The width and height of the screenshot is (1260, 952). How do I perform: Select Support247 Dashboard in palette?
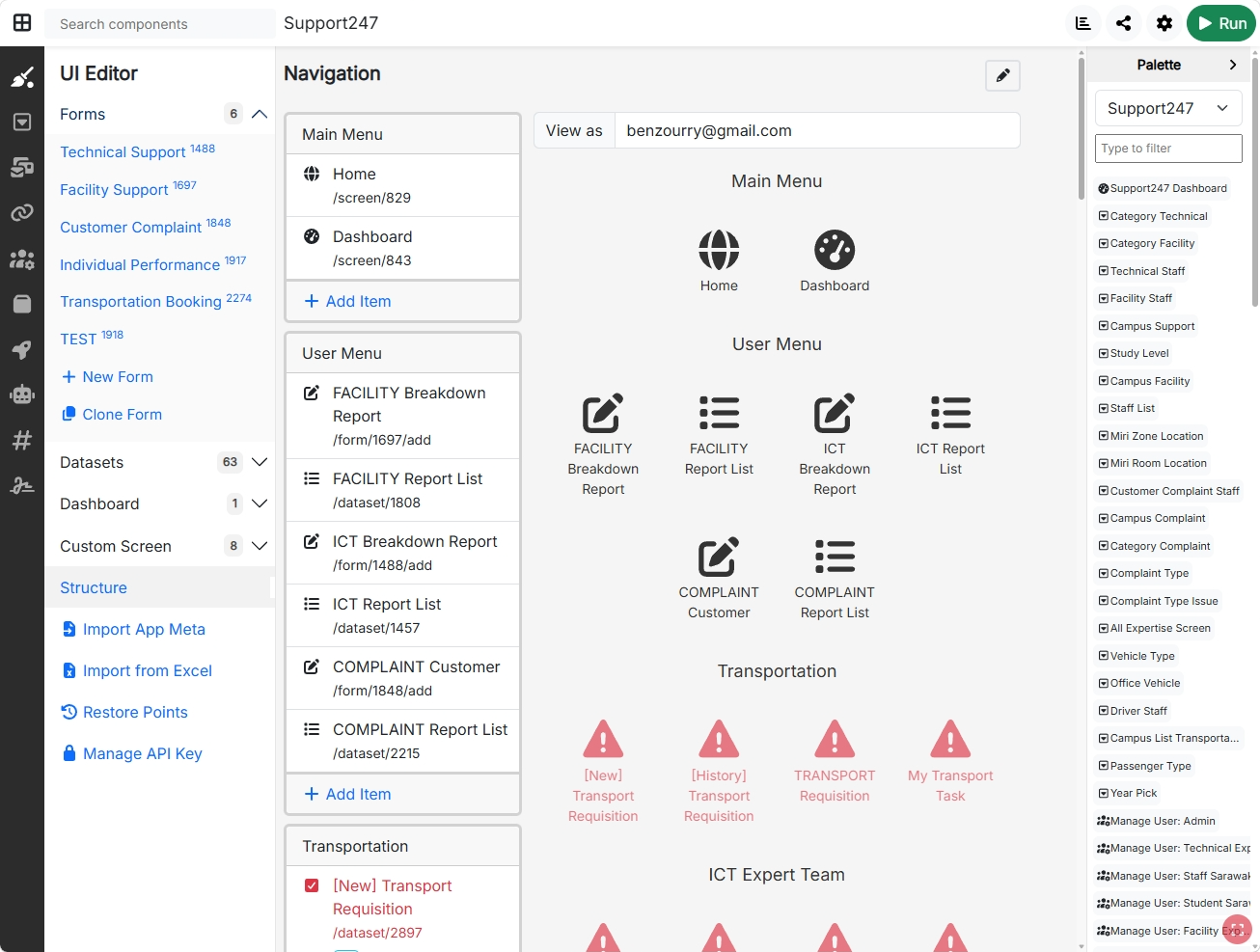(1163, 188)
